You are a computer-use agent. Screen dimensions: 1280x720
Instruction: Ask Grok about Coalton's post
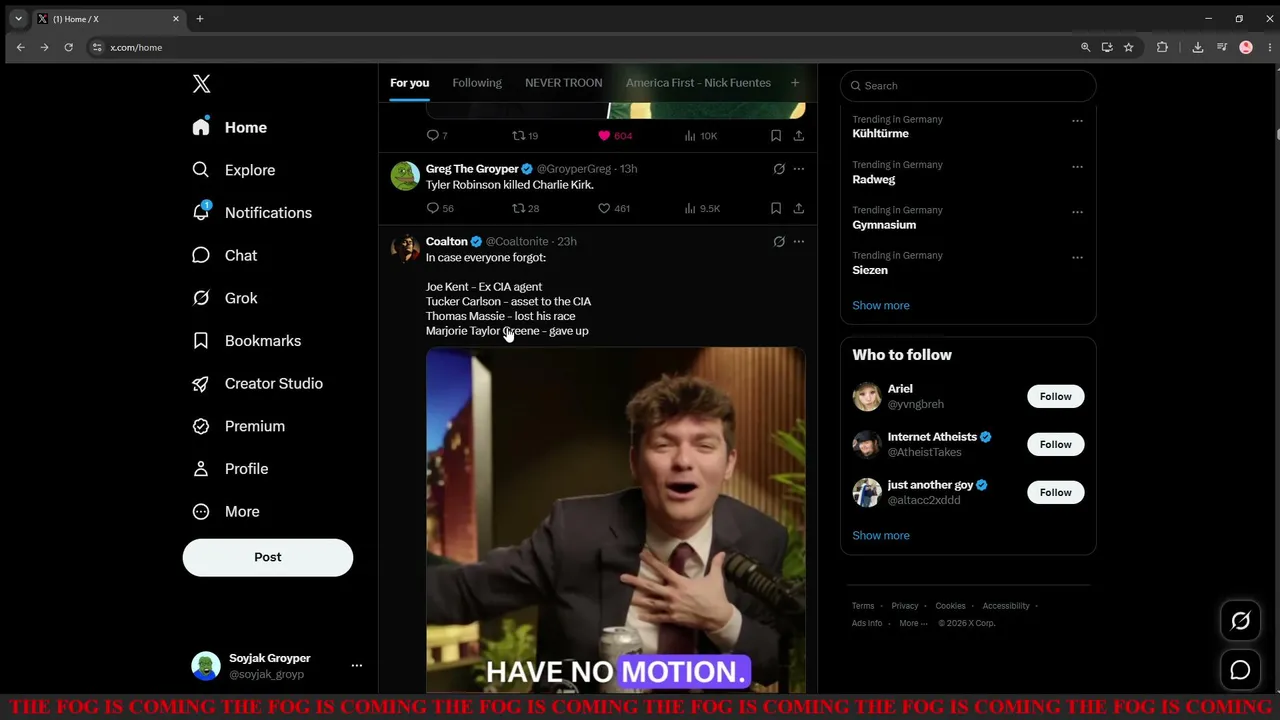click(779, 241)
